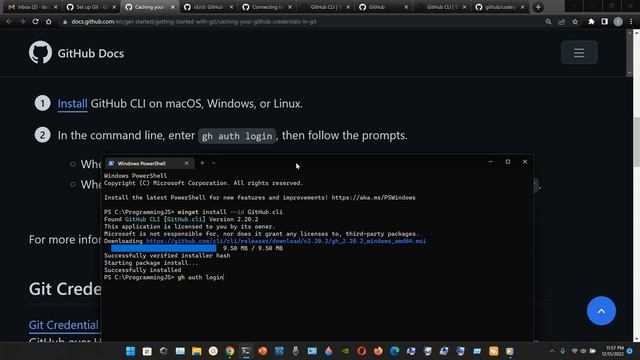Open the terminal profile dropdown chevron
This screenshot has height=360, width=640.
pyautogui.click(x=213, y=163)
